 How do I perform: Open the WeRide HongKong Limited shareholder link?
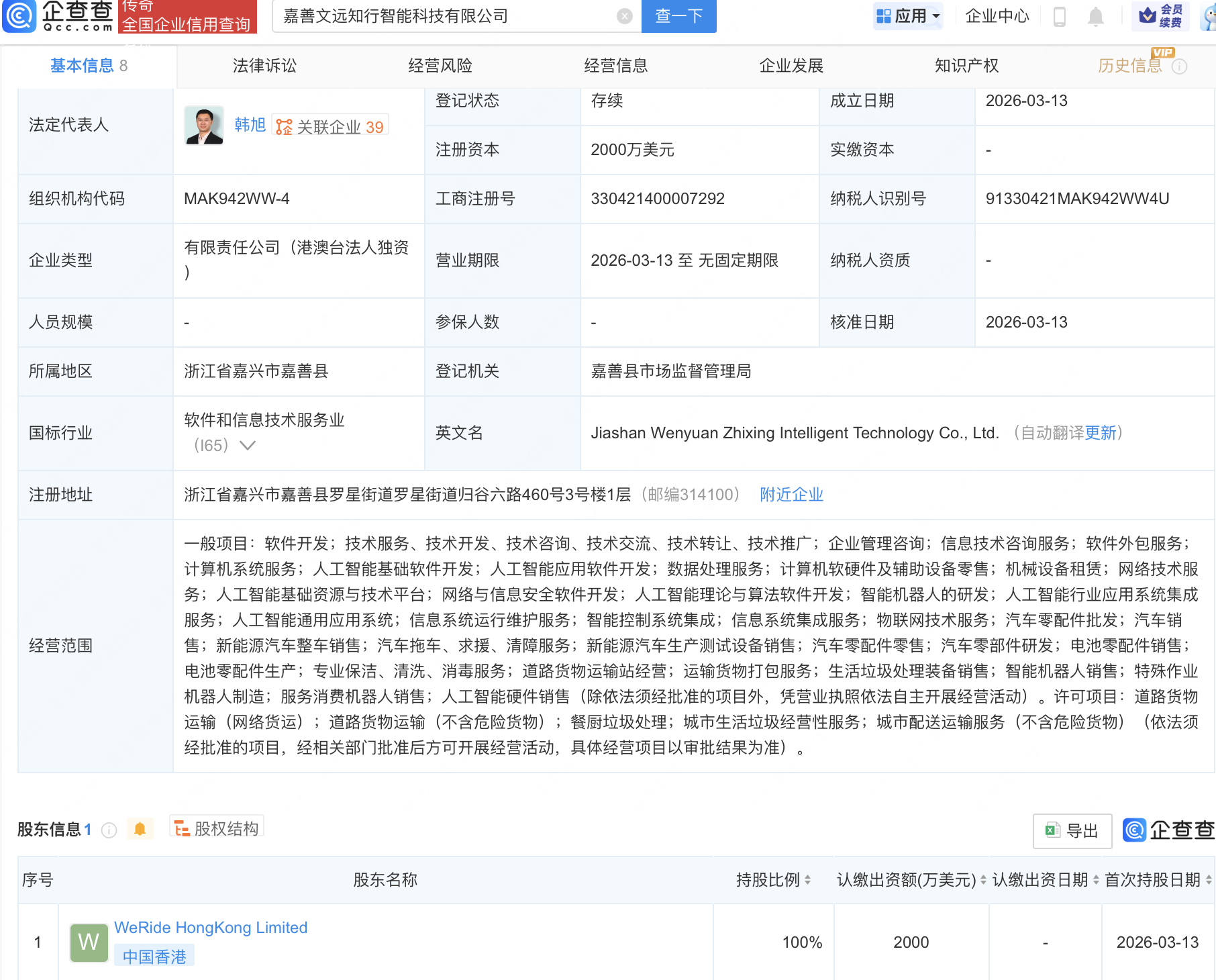[211, 928]
